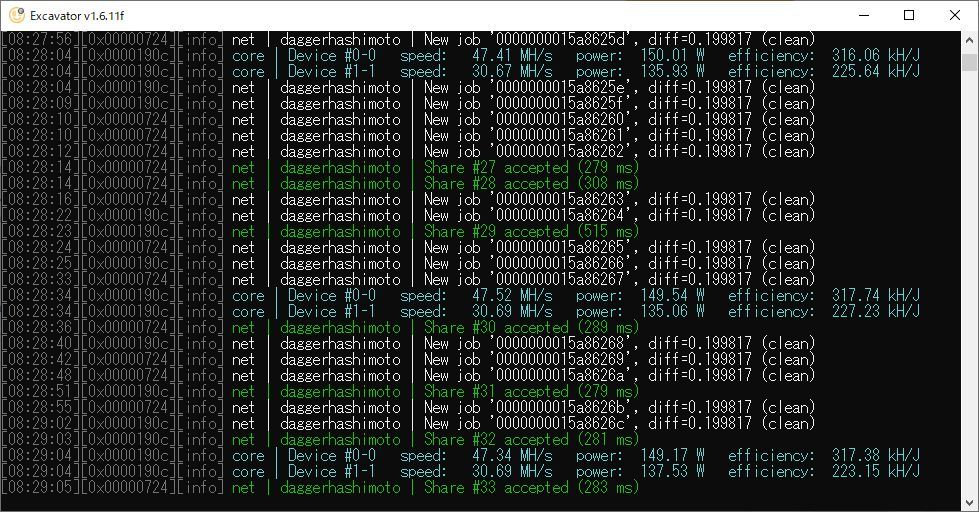Image resolution: width=979 pixels, height=512 pixels.
Task: Click the power value 150.01 W
Action: (x=672, y=56)
